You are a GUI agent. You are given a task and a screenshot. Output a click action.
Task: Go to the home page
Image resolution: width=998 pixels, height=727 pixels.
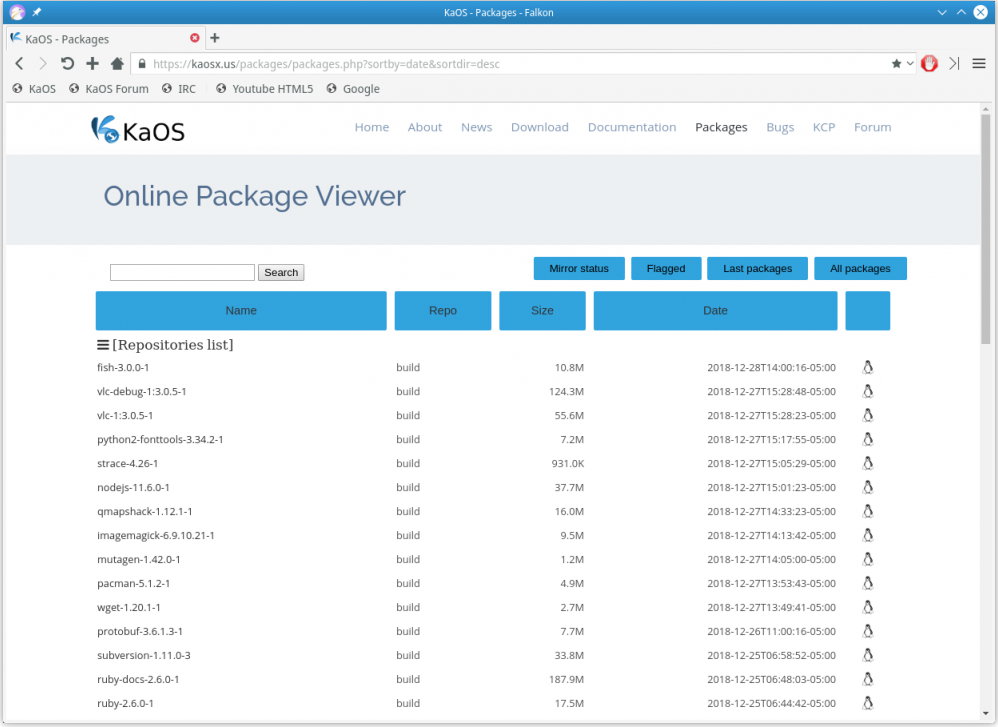117,64
